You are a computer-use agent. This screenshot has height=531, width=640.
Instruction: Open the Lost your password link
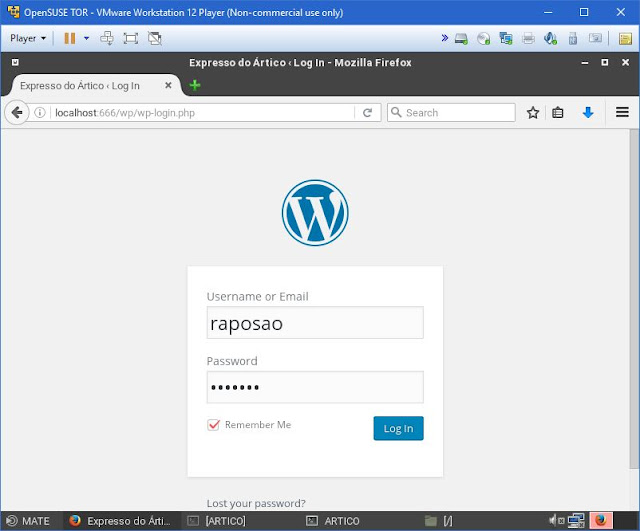[x=256, y=503]
